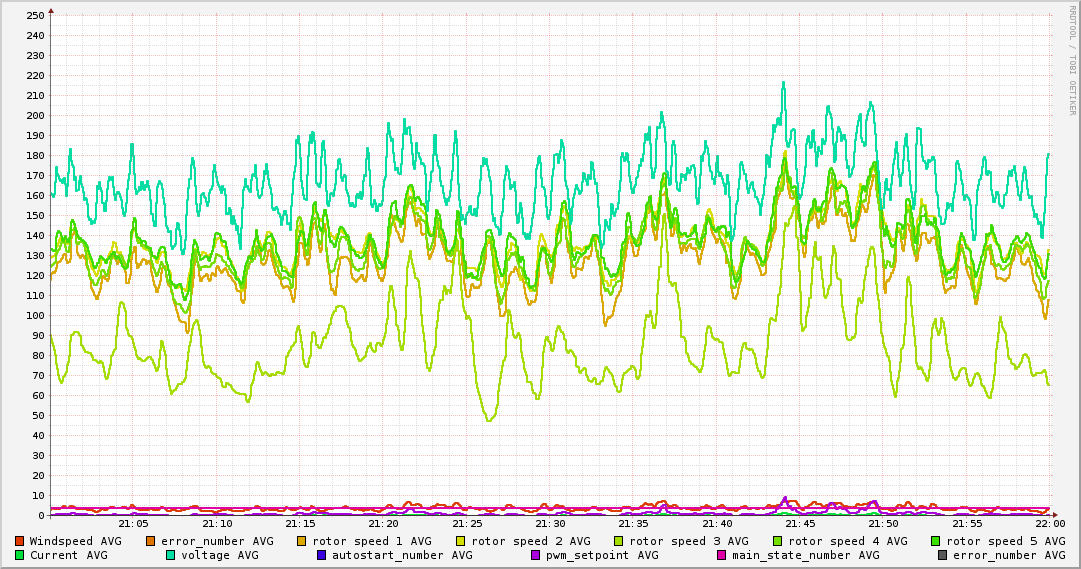Click the rotor speed 1 AVG color swatch
The image size is (1081, 569).
[x=302, y=541]
